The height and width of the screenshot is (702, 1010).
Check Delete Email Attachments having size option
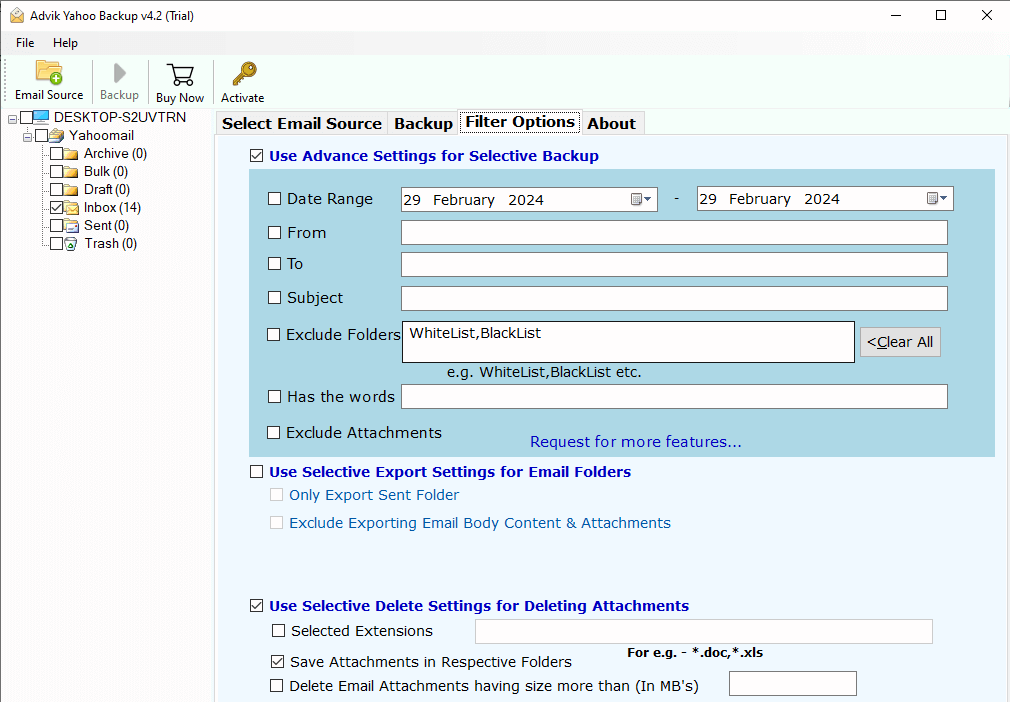(x=276, y=686)
